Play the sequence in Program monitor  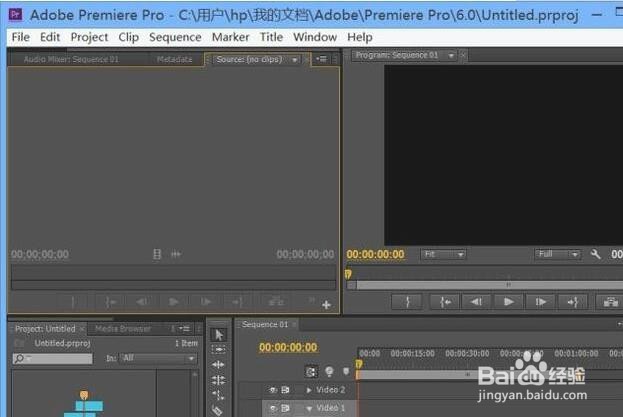point(508,302)
